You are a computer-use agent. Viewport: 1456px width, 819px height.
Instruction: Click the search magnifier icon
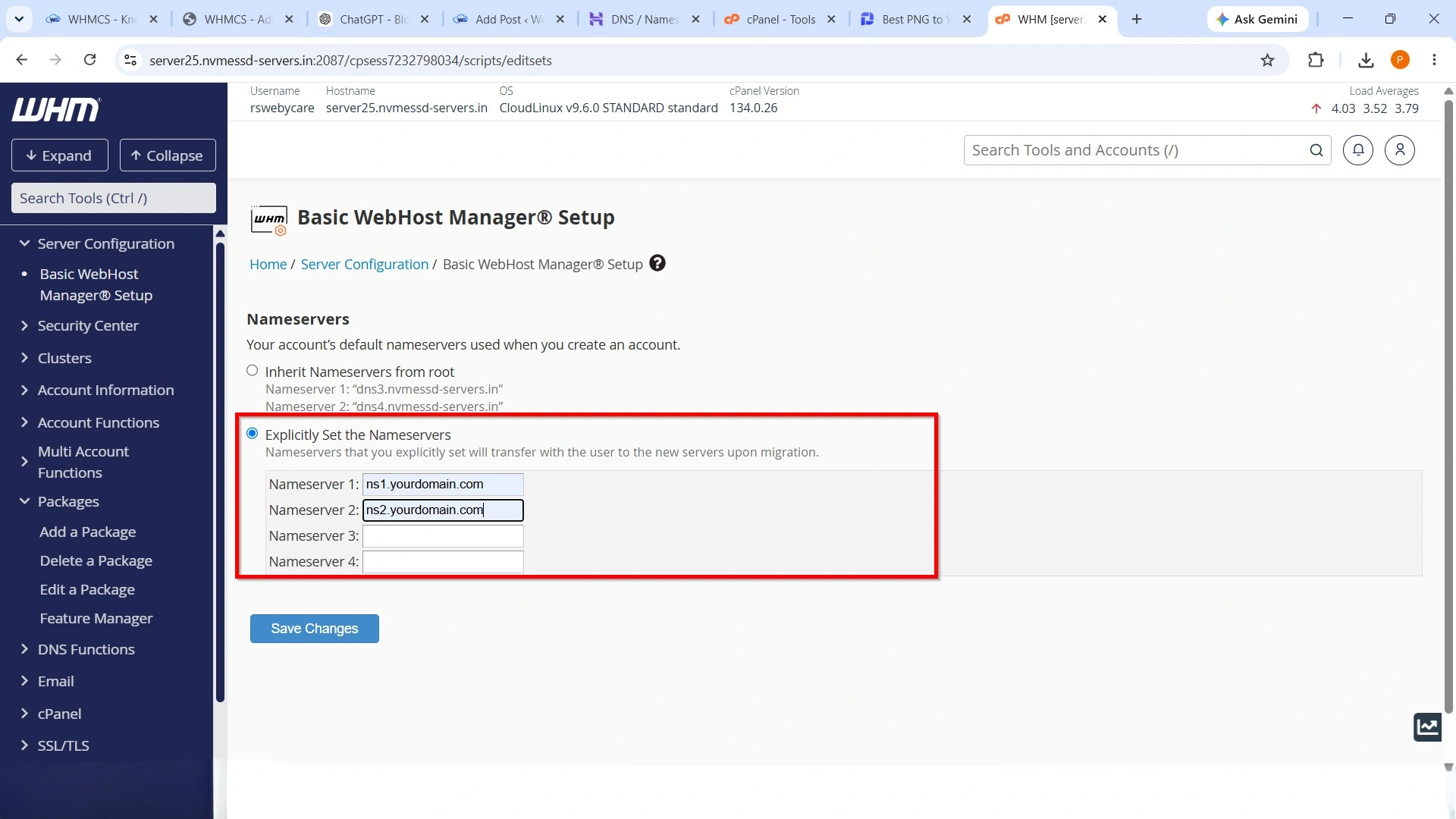click(x=1316, y=150)
